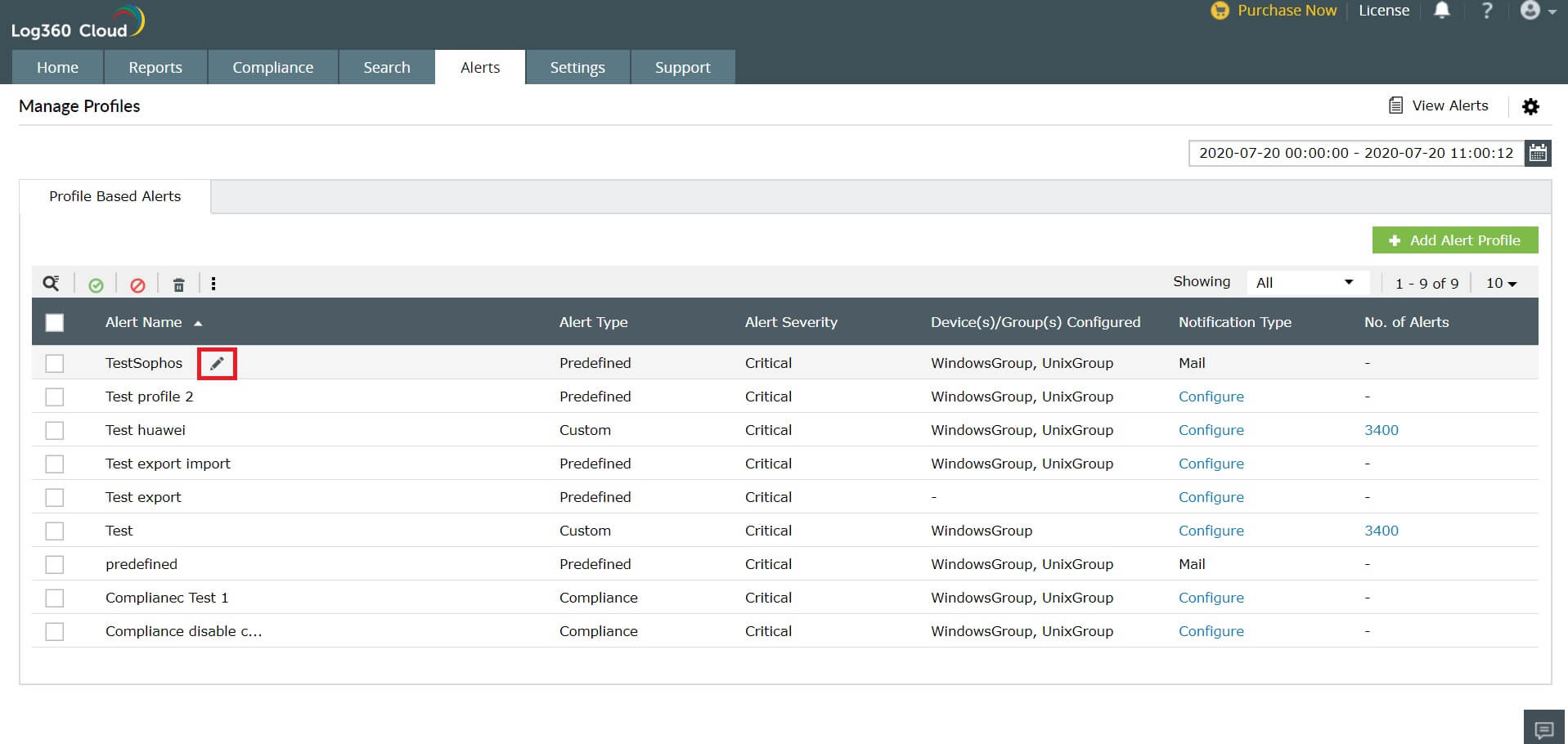
Task: Open the Showing All filter dropdown
Action: 1306,282
